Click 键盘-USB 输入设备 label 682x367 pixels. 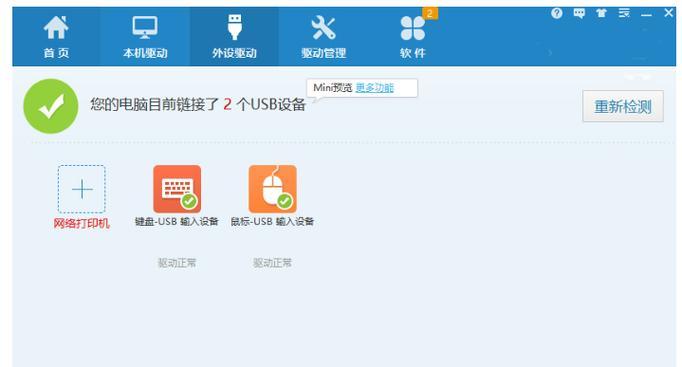[x=177, y=222]
